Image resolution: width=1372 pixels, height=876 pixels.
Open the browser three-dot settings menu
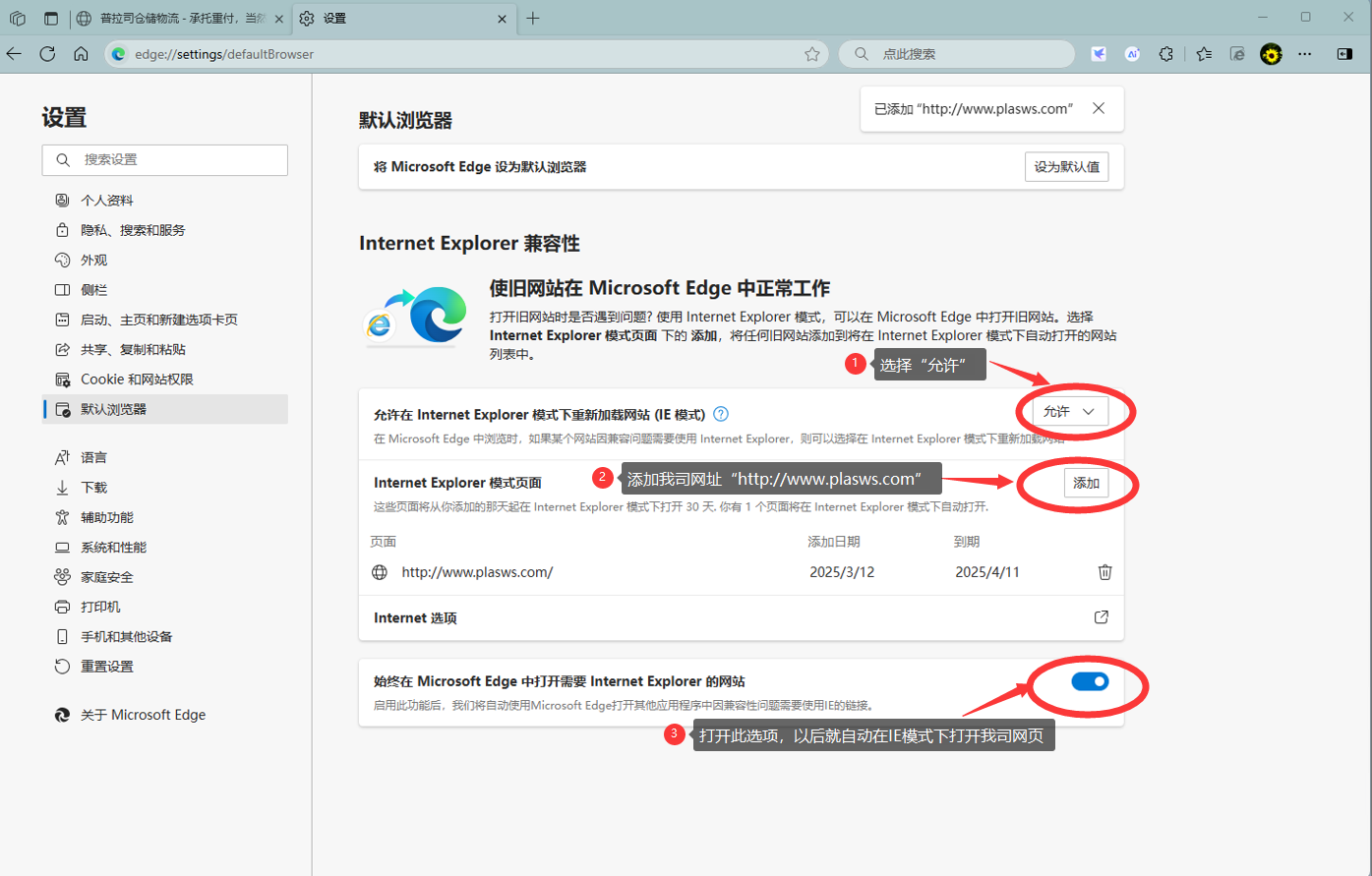click(1305, 54)
